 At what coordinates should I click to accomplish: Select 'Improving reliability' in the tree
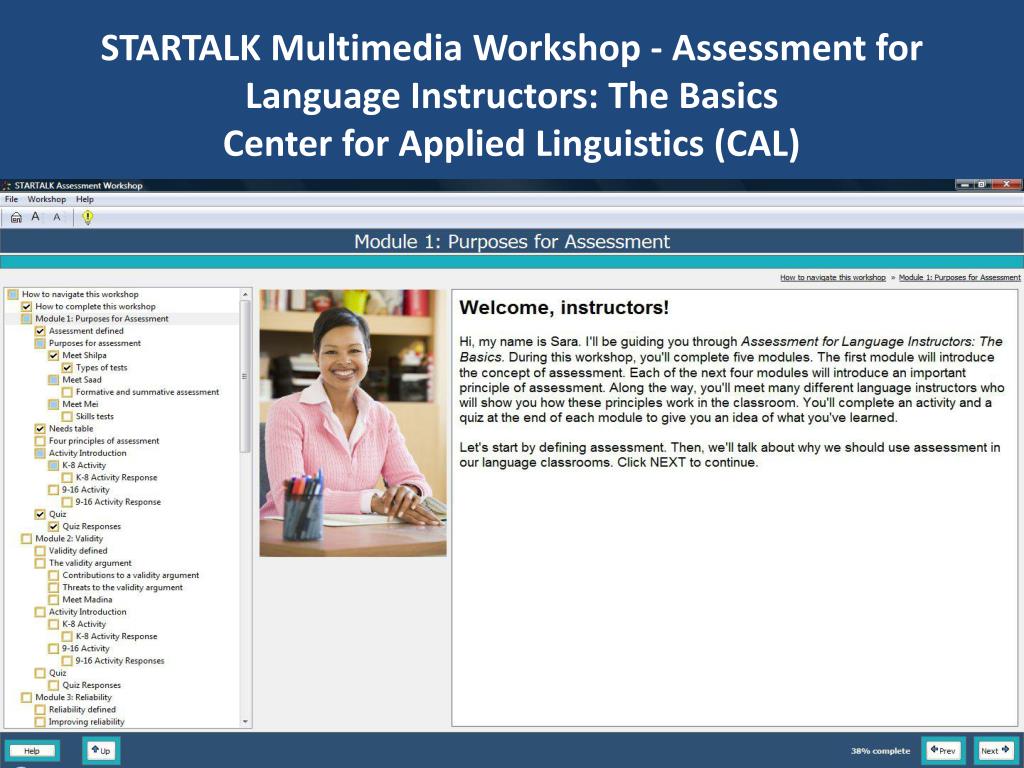click(86, 722)
